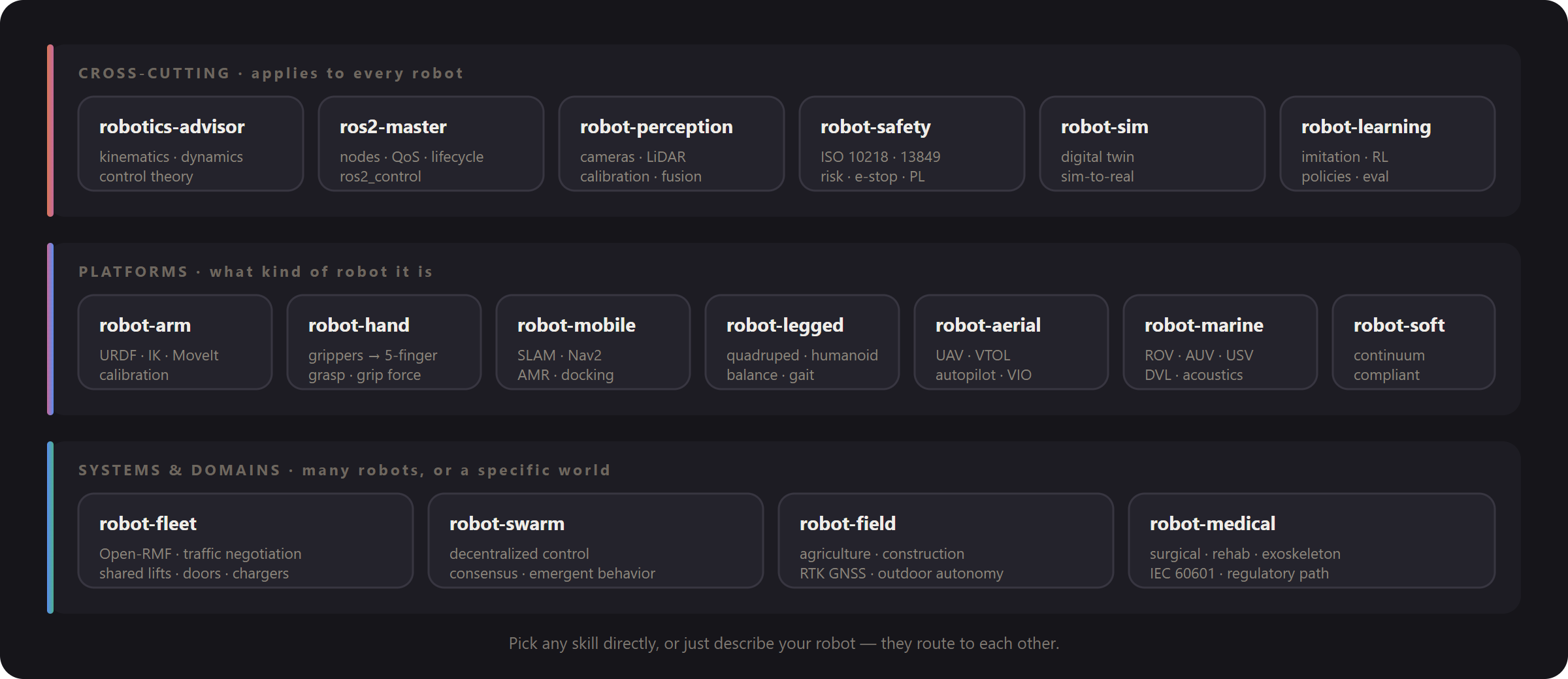
Task: Select the robot-marine card
Action: coord(1220,342)
